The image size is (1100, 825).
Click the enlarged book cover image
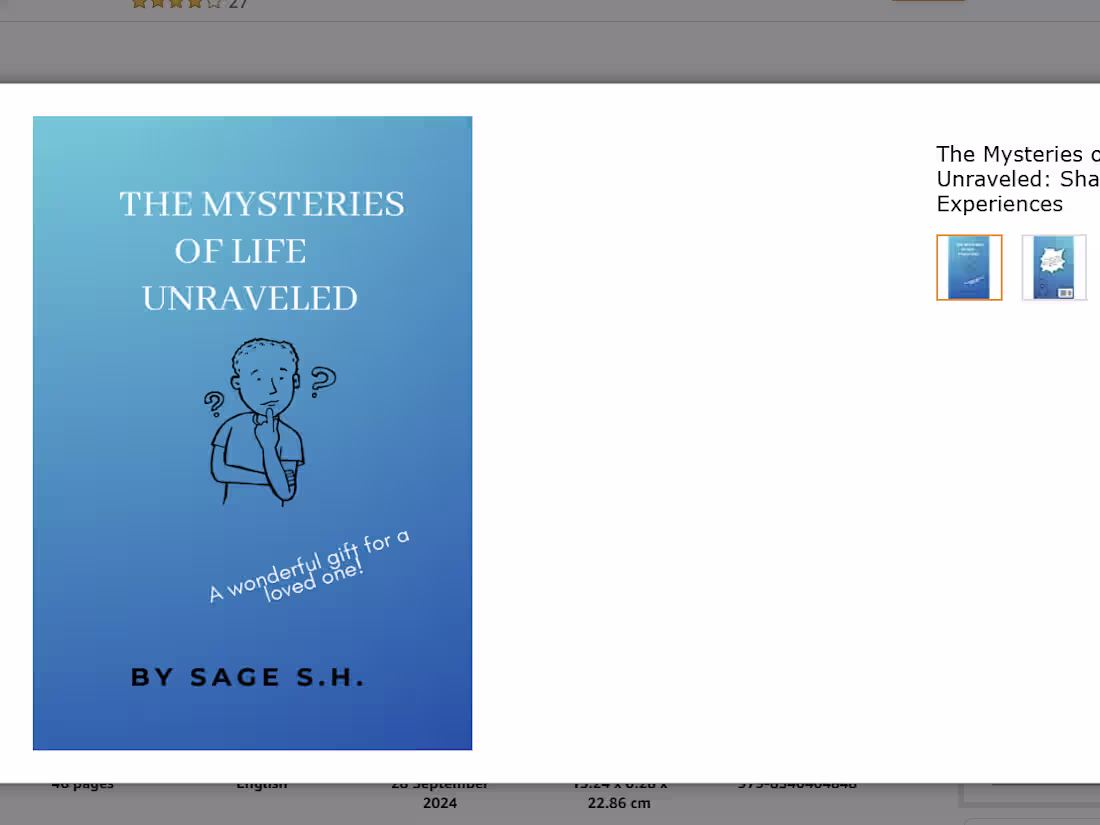(x=252, y=432)
